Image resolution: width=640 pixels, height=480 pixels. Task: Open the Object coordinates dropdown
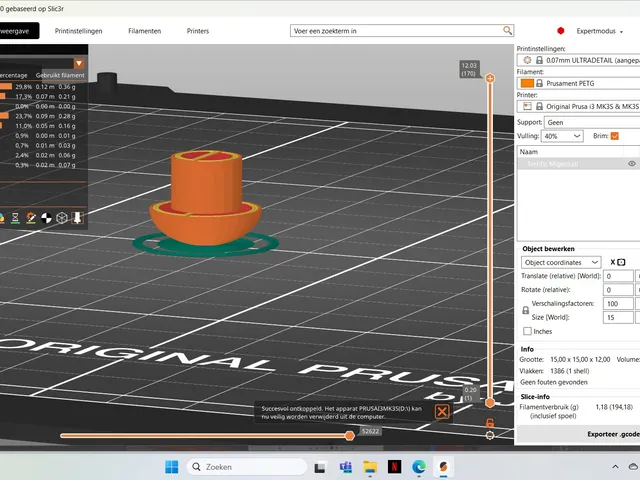pos(561,262)
